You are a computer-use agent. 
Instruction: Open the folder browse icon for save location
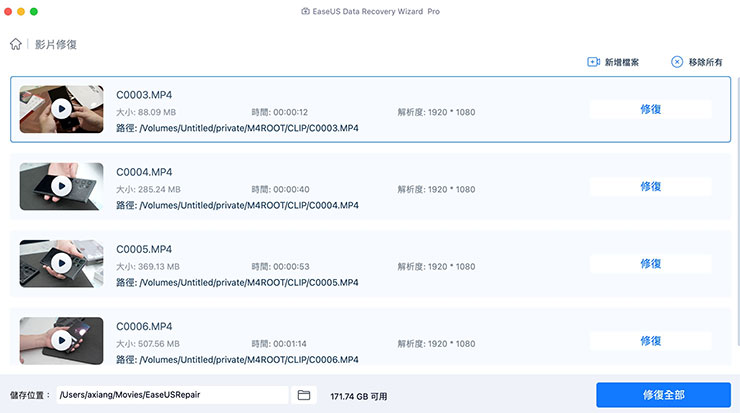click(304, 395)
